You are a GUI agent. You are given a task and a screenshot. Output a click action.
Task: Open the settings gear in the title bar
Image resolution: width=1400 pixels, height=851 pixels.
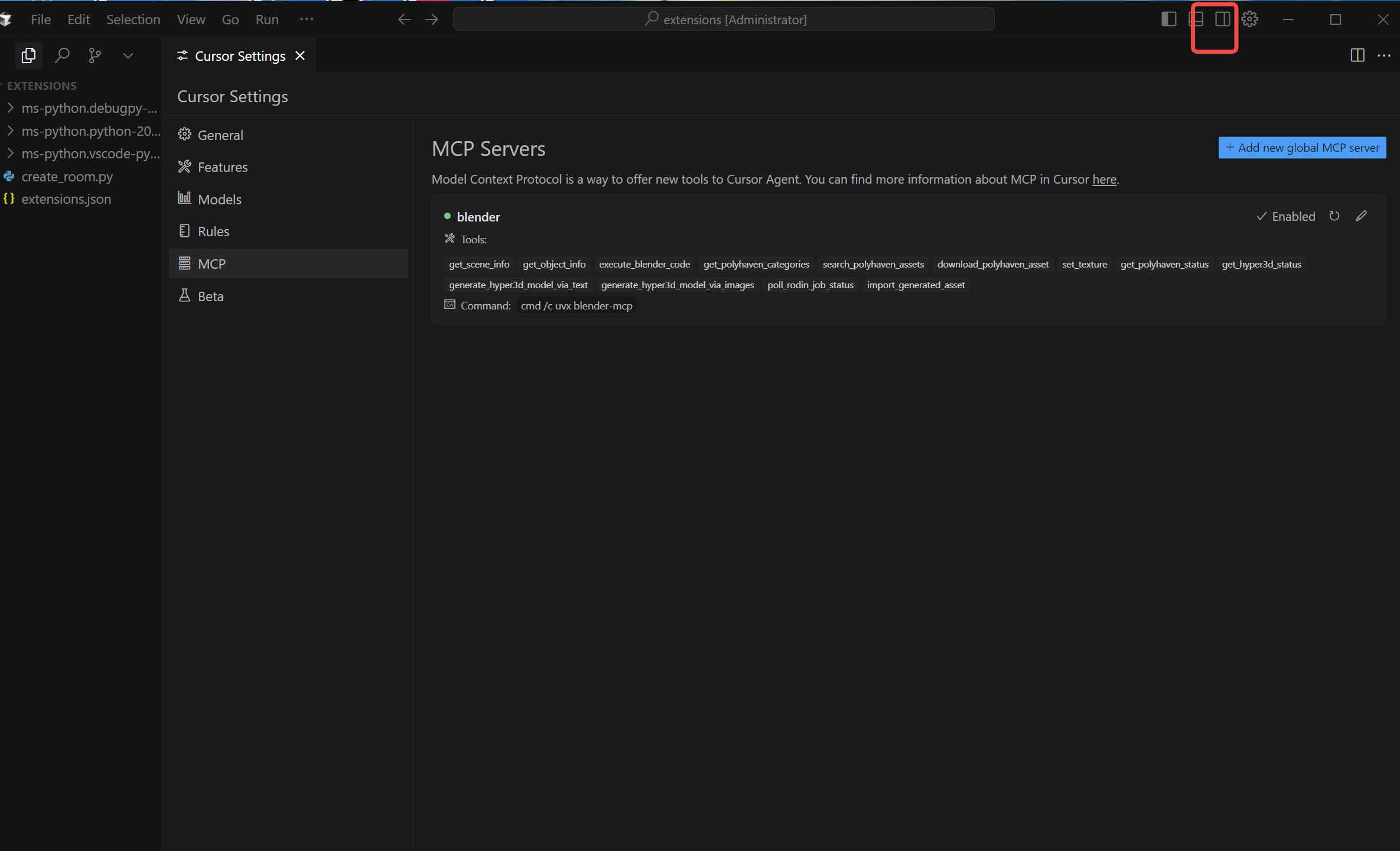tap(1249, 19)
